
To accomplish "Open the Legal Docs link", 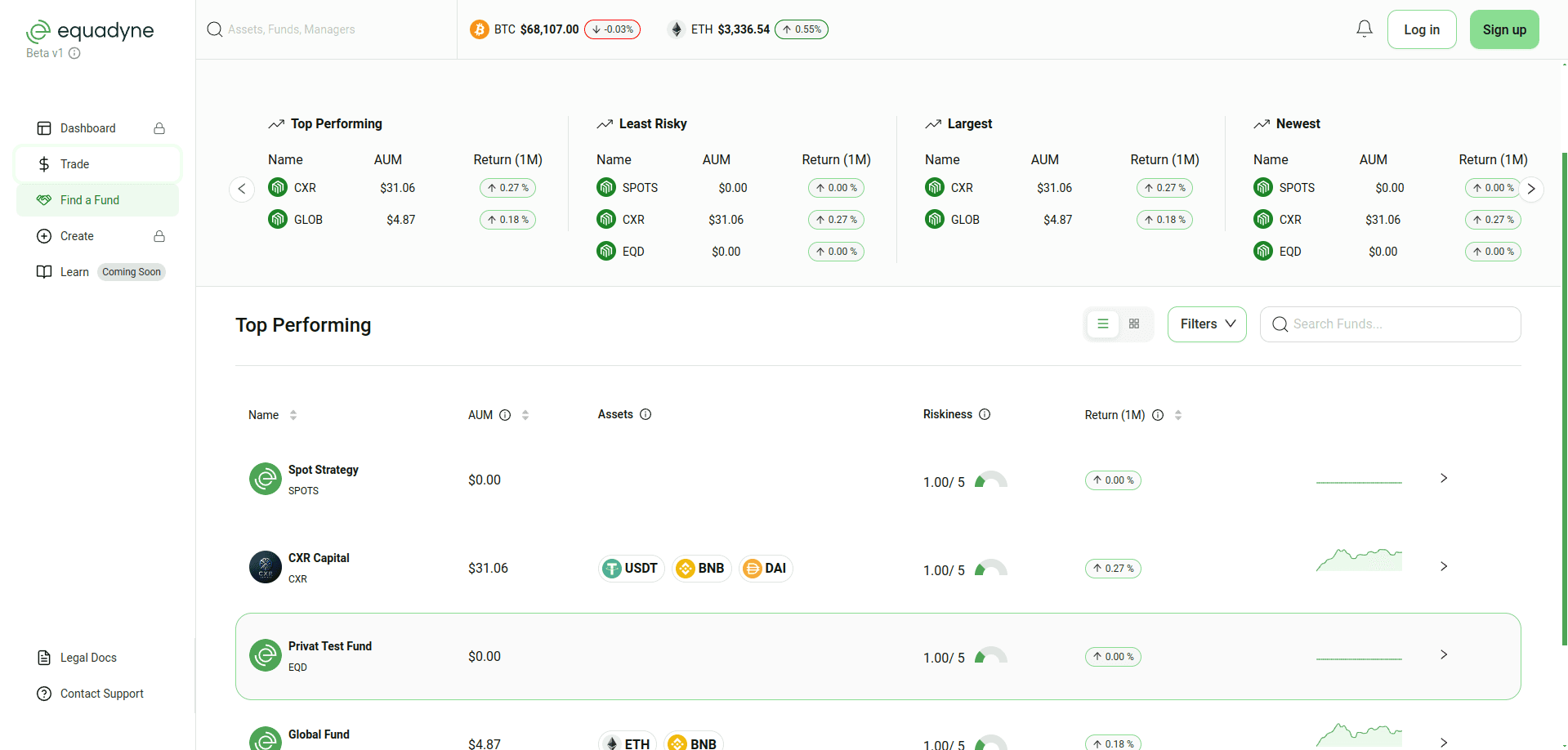I will [88, 658].
